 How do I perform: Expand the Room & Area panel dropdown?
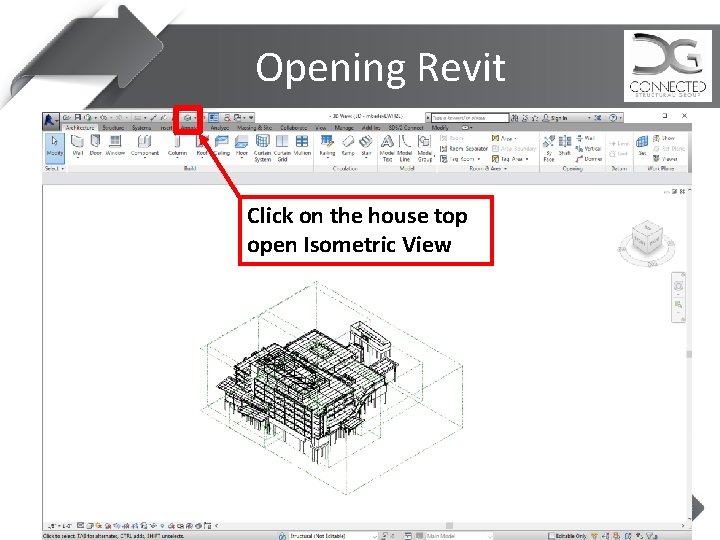click(x=488, y=169)
